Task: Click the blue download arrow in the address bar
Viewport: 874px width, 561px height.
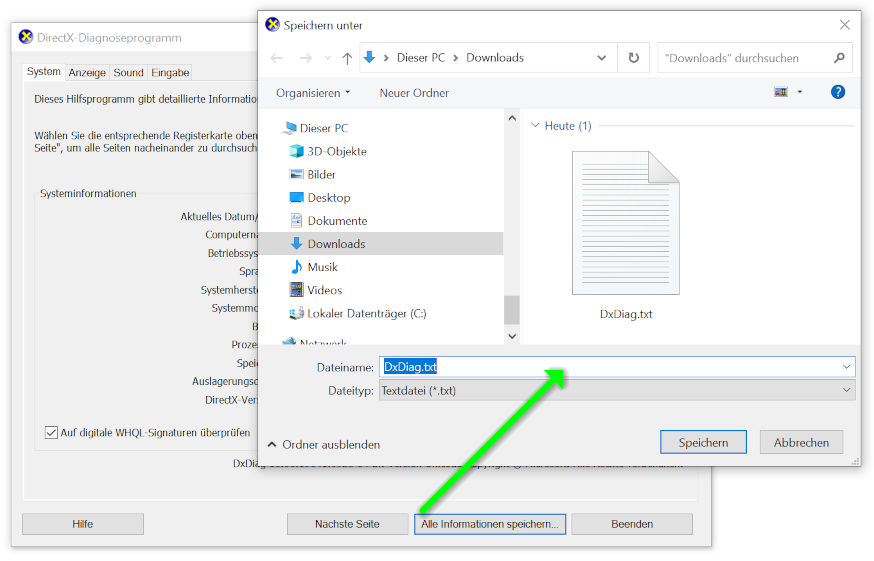Action: tap(369, 57)
